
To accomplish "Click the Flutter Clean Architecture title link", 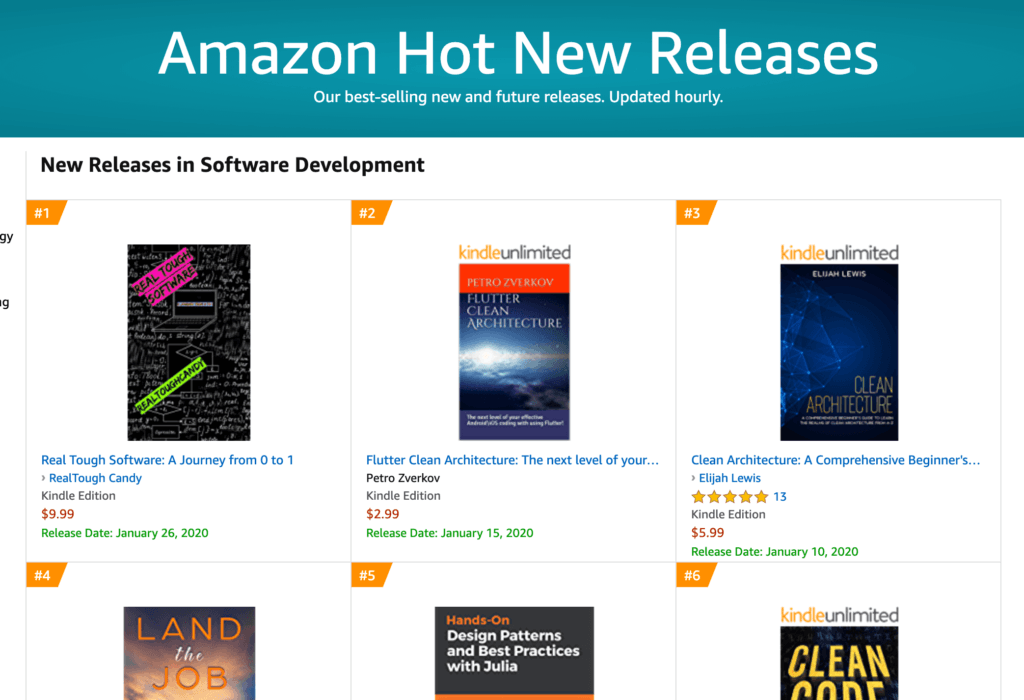I will [513, 460].
